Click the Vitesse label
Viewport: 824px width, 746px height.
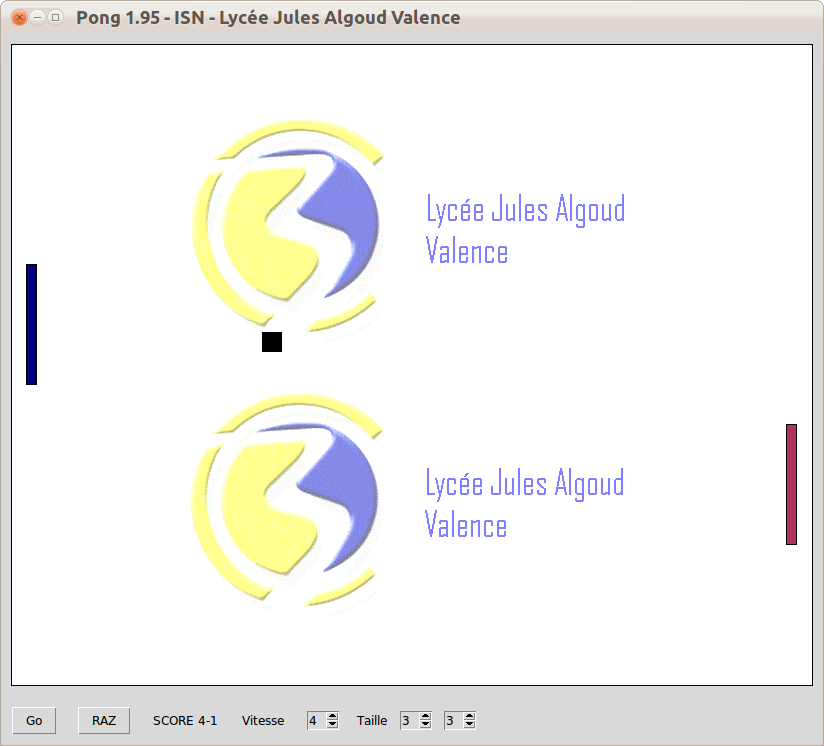pos(263,720)
